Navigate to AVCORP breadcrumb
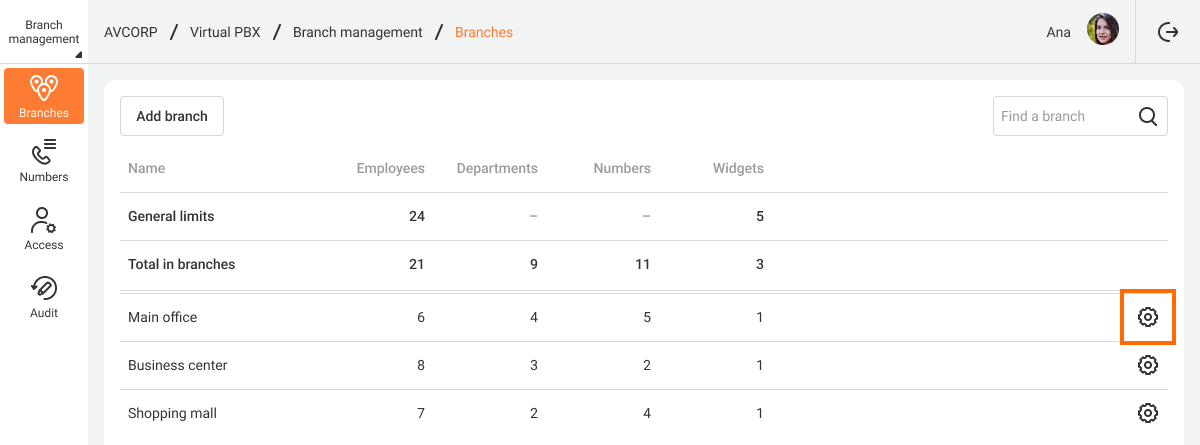 130,32
